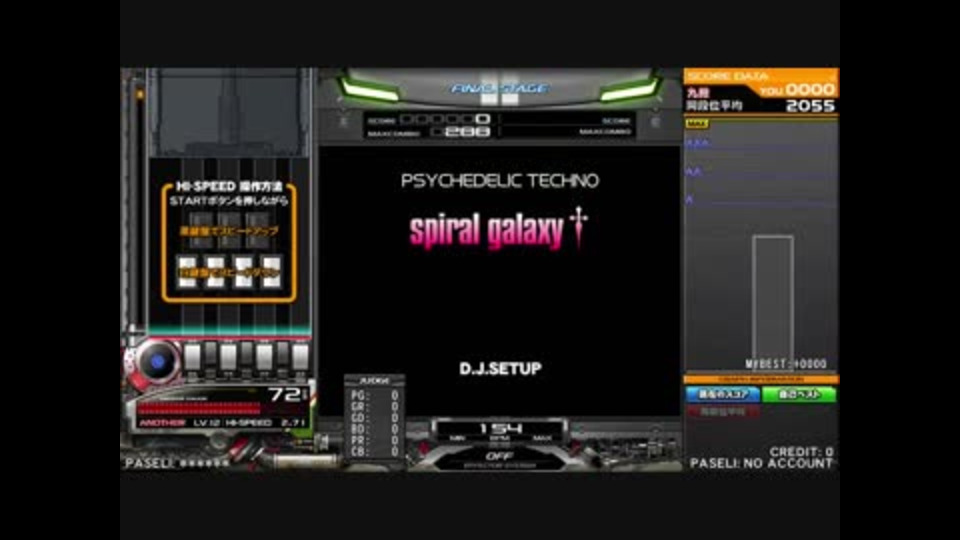Screen dimensions: 960x540
Task: Click the masked PASELI balance under the keys
Action: [x=178, y=463]
